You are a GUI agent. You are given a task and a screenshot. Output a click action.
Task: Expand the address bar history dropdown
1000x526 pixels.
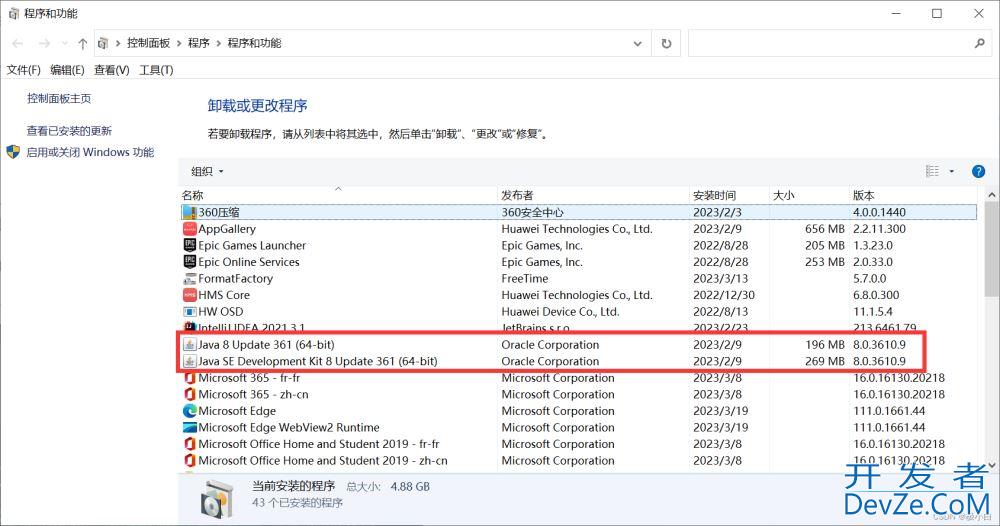pos(637,43)
